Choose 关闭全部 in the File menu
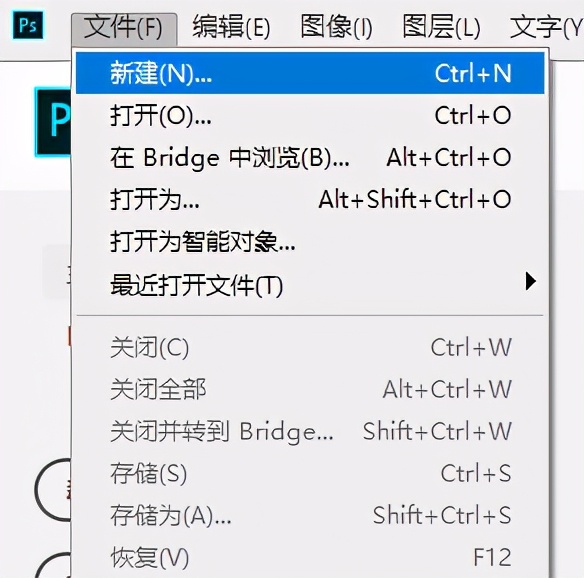 pos(310,390)
